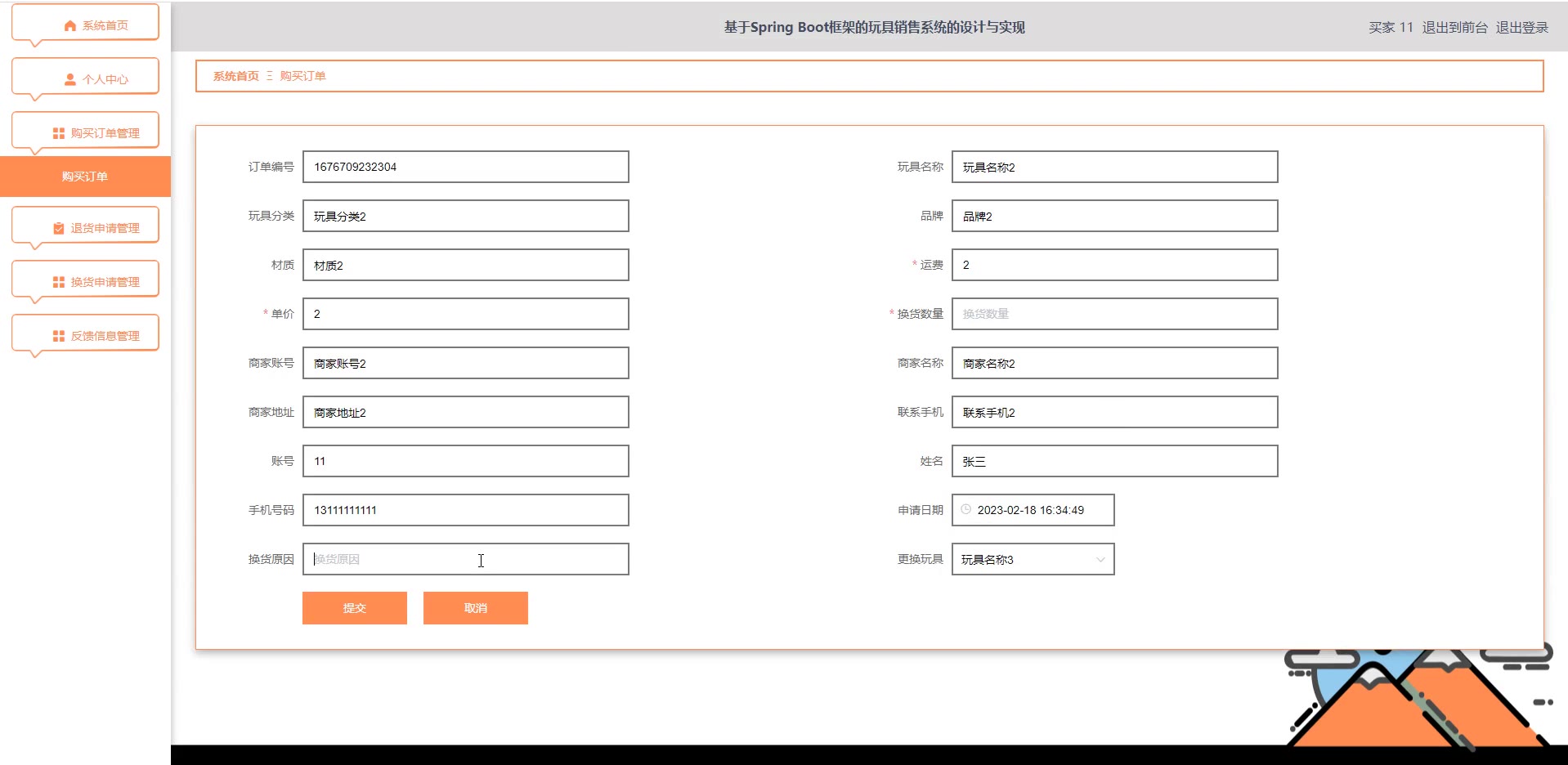Click the 提交 submit button
Image resolution: width=1568 pixels, height=765 pixels.
click(355, 608)
